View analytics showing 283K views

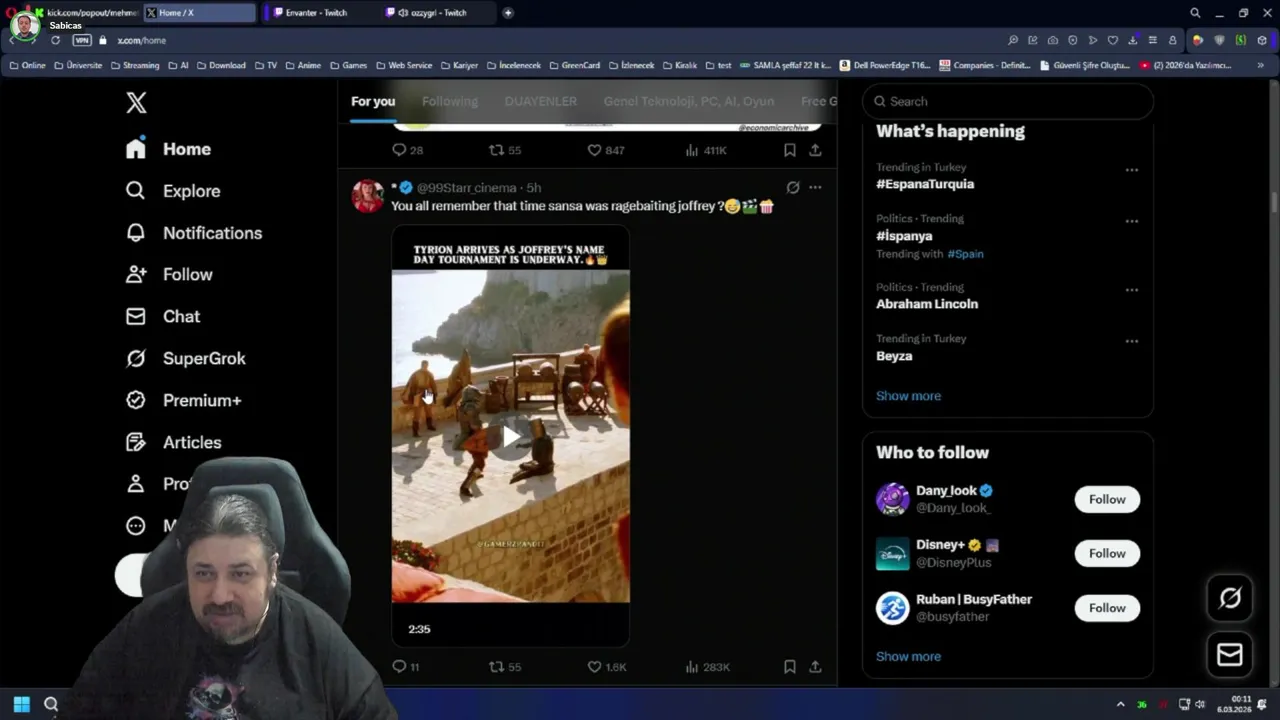pos(707,667)
